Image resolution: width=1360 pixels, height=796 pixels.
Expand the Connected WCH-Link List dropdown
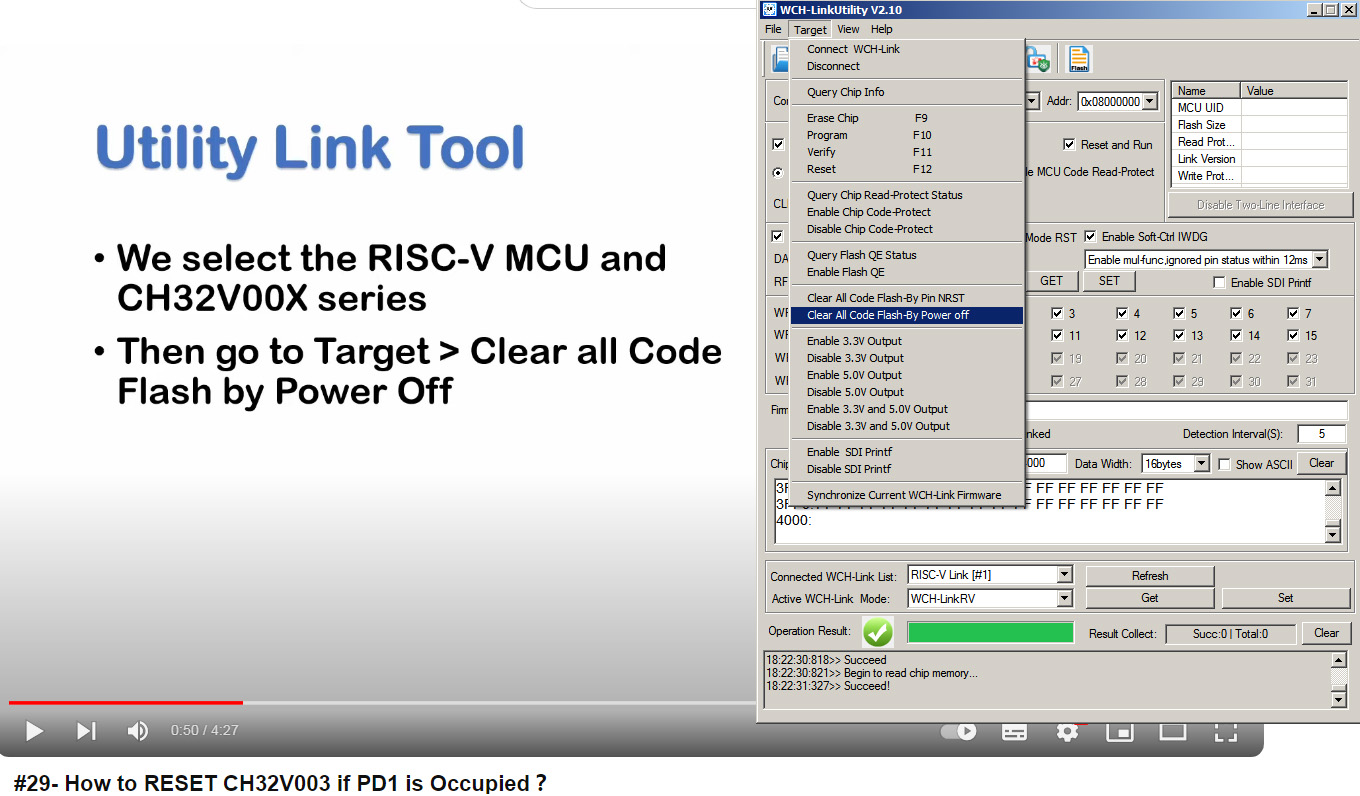tap(1064, 575)
